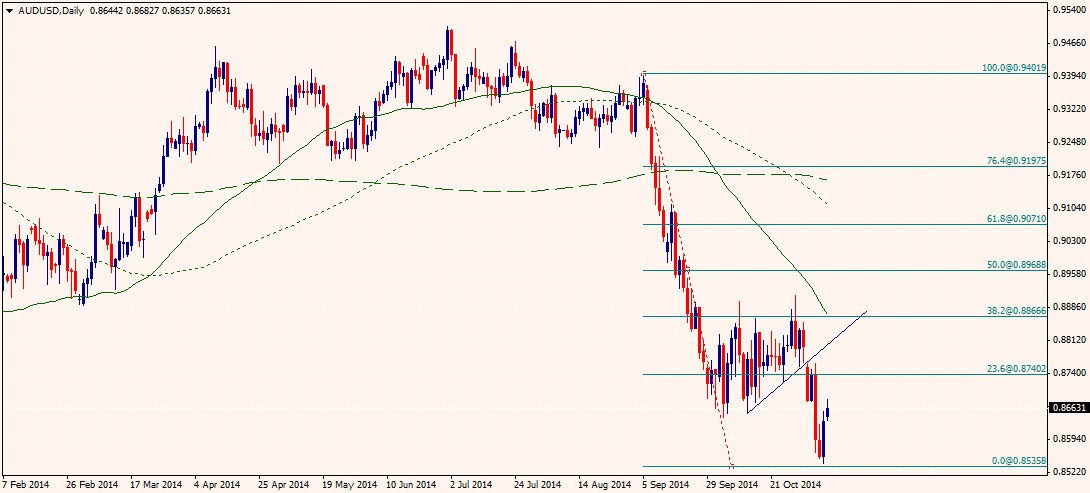Select the 0.85220 price axis label
The image size is (1090, 493).
pos(1068,471)
